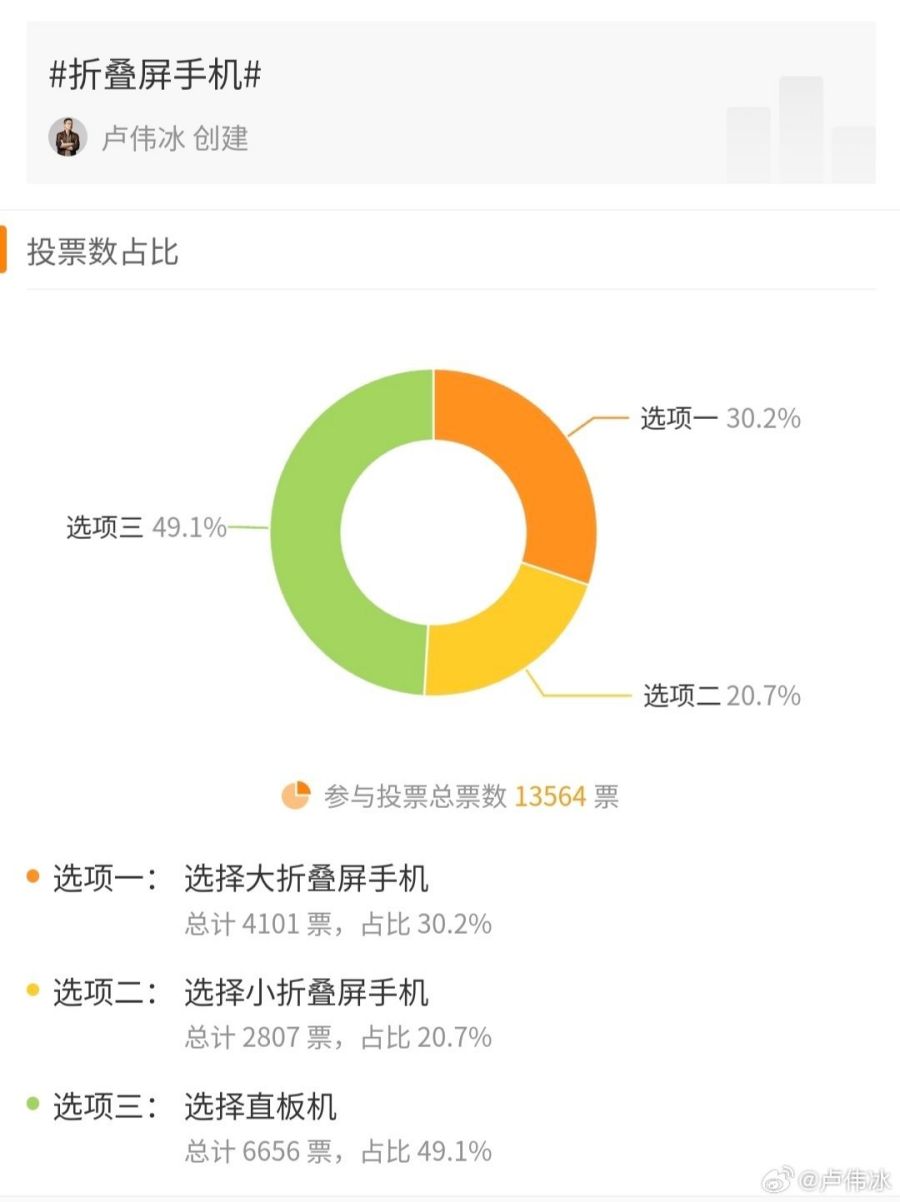Select the 投票数占比 section heading
Image resolution: width=900 pixels, height=1202 pixels.
click(103, 251)
